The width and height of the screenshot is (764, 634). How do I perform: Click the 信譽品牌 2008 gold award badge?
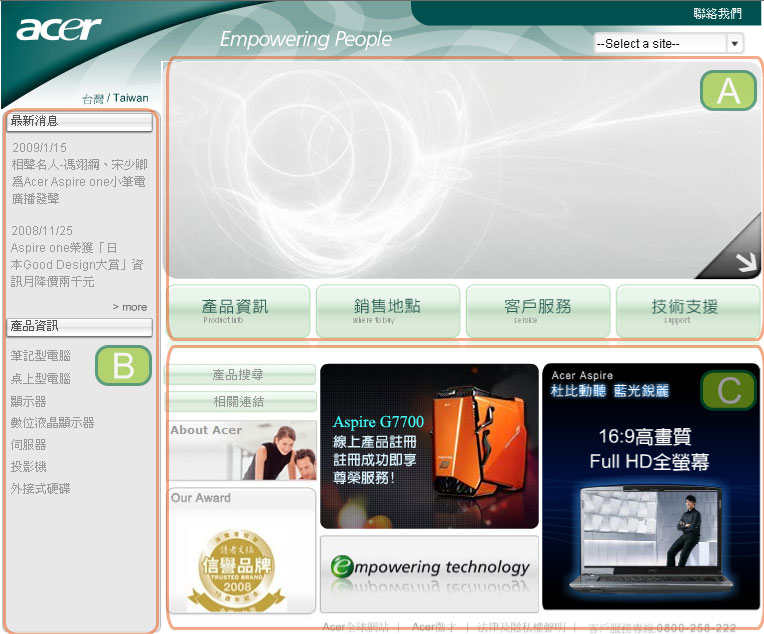pos(237,570)
